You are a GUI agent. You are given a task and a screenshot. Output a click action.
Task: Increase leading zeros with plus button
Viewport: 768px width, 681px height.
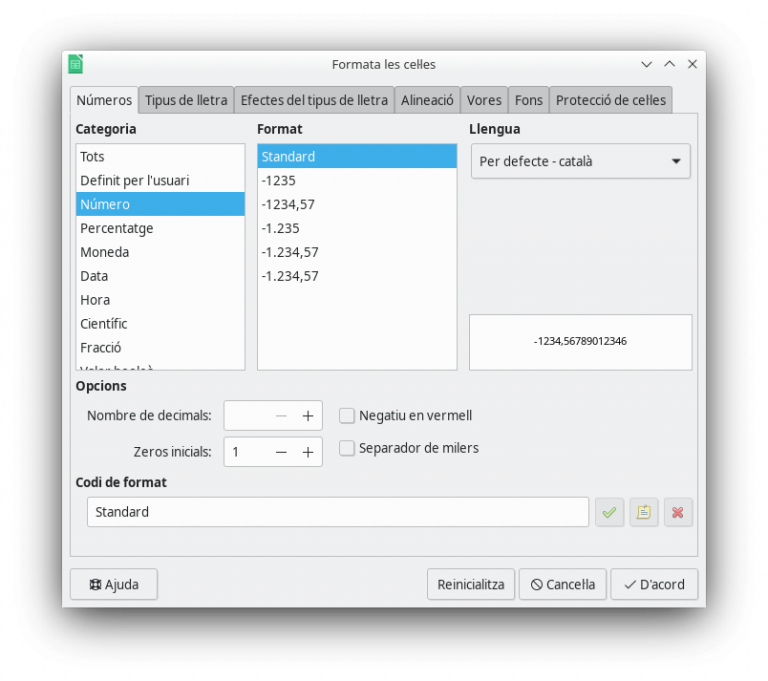pyautogui.click(x=308, y=452)
